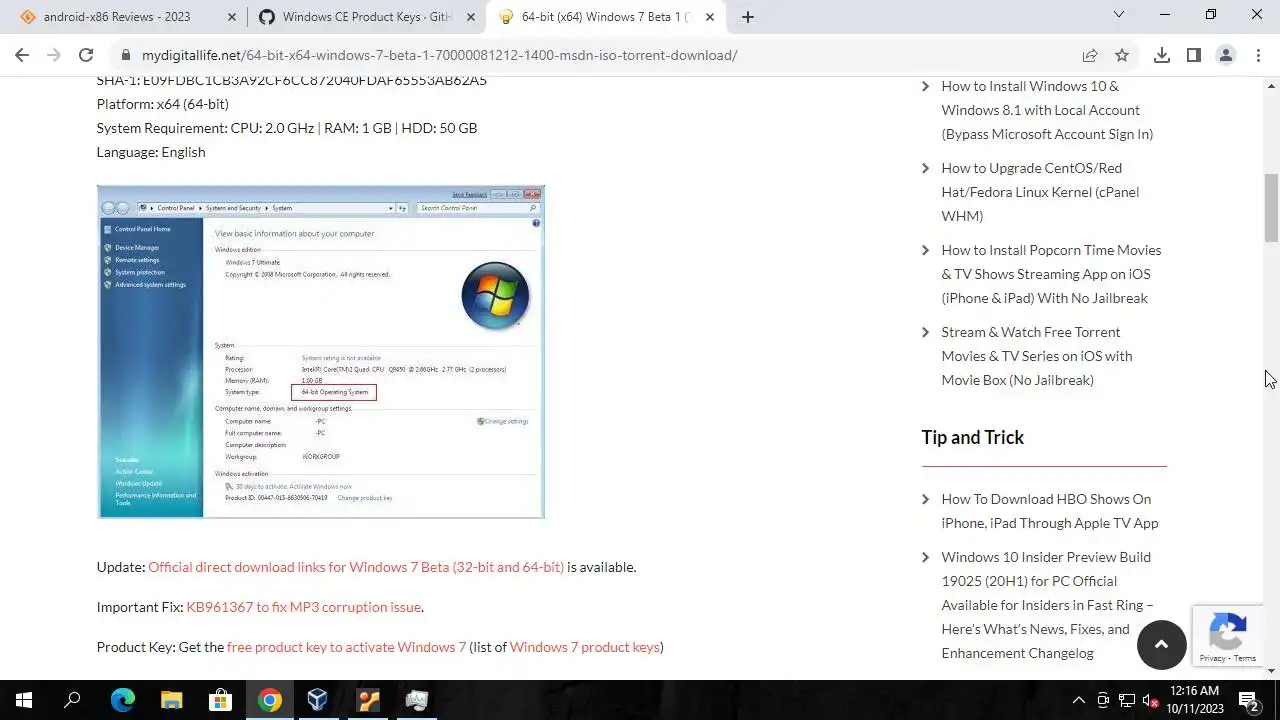Screen dimensions: 1280x720
Task: Open free product key to activate Windows 7 link
Action: [x=346, y=647]
